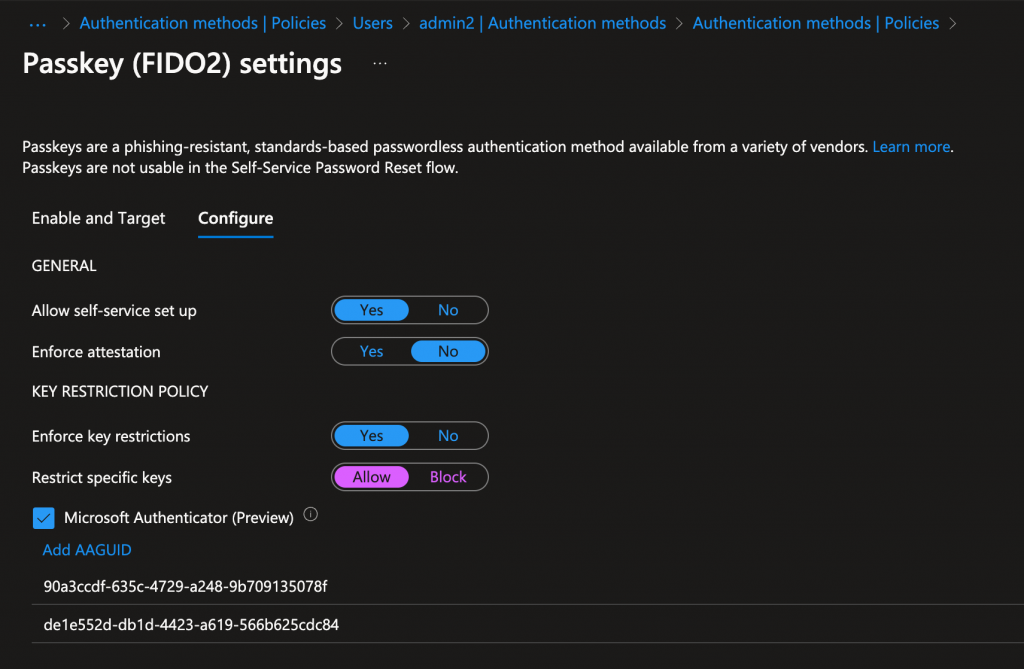
Task: Select Yes for Allow self-service set up
Action: point(371,310)
